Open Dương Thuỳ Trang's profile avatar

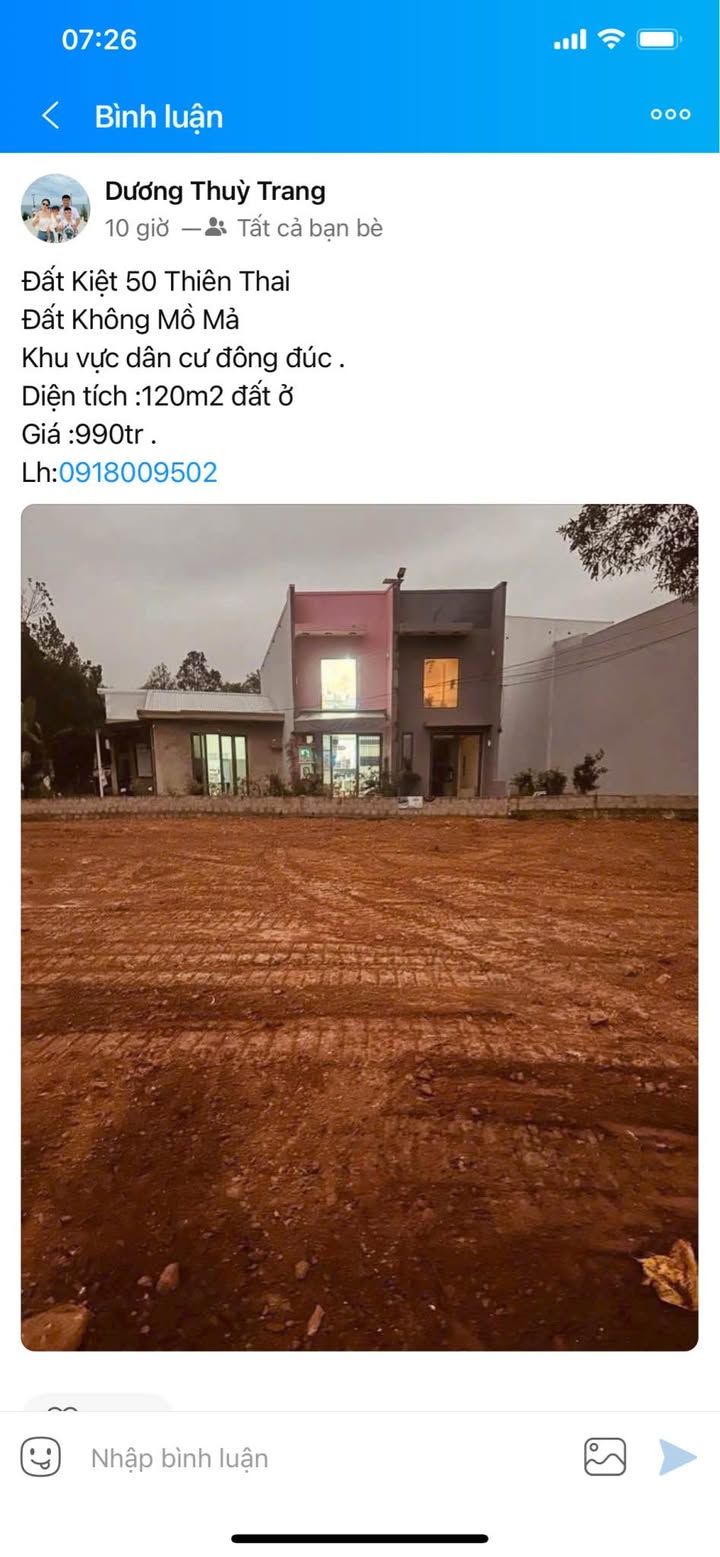tap(55, 208)
